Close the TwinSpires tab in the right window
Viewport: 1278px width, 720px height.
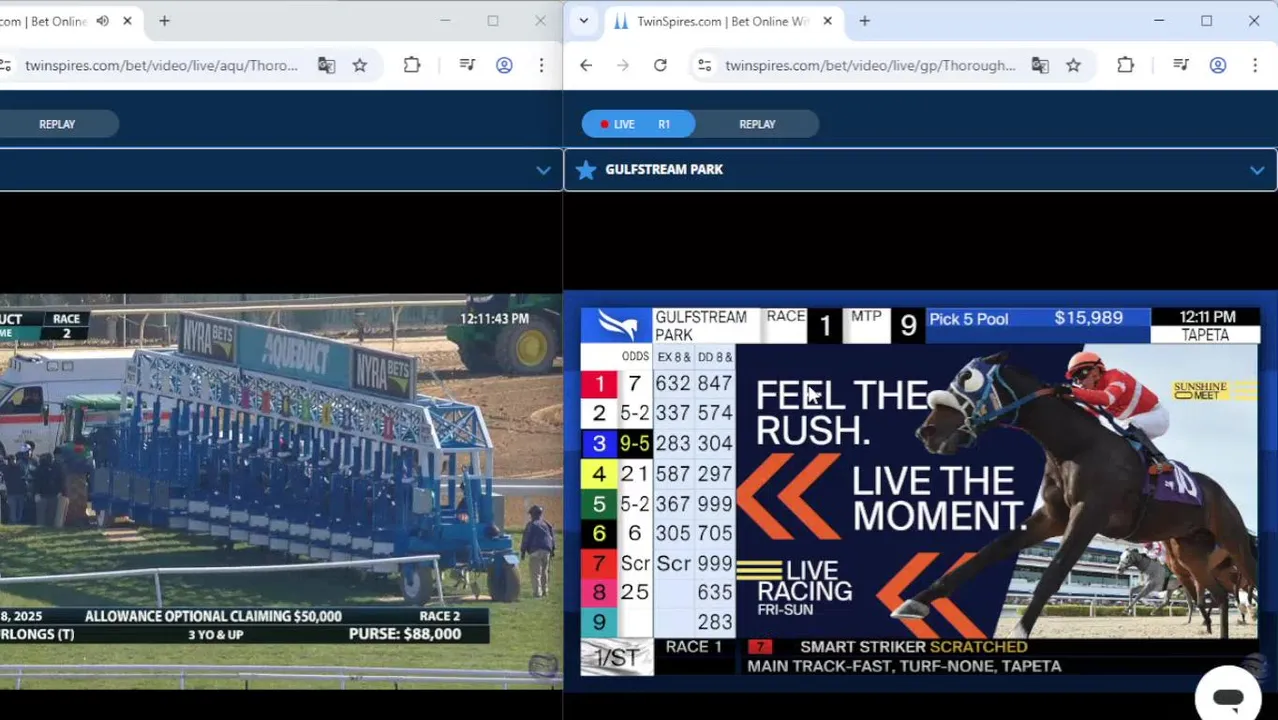click(827, 21)
